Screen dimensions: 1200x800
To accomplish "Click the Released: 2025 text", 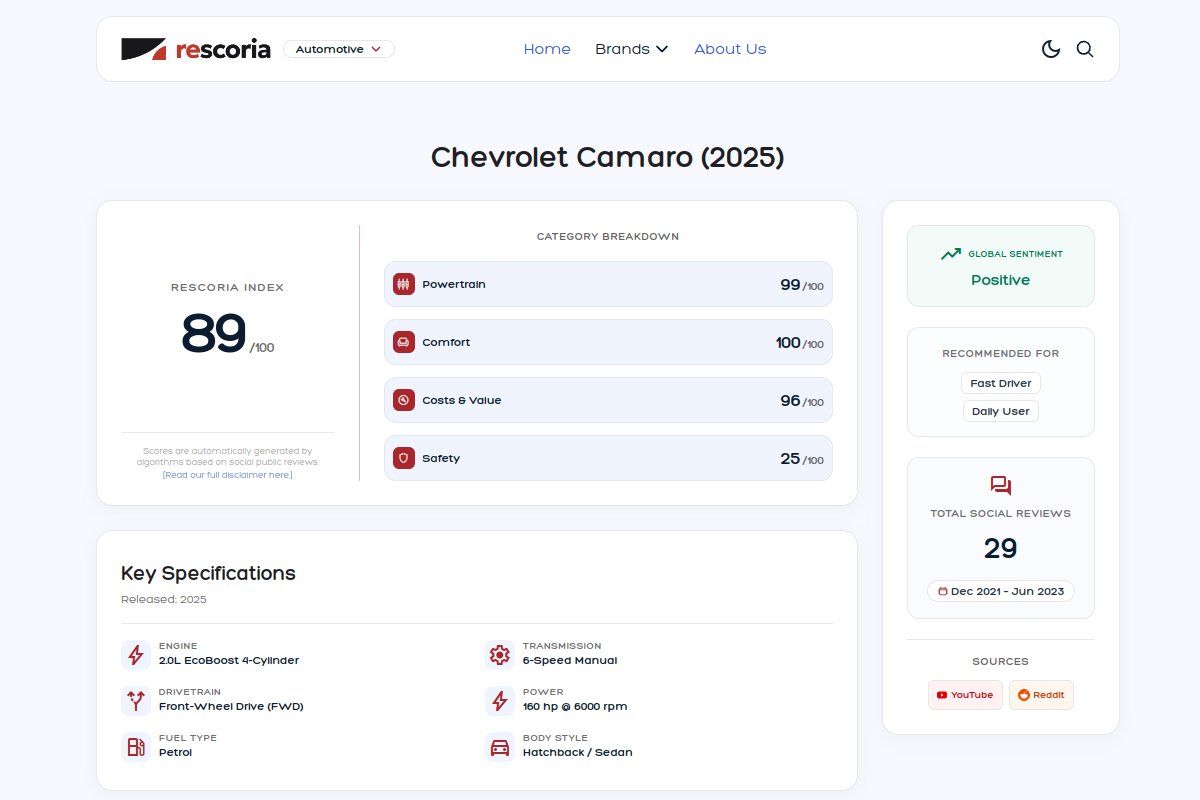I will 164,600.
